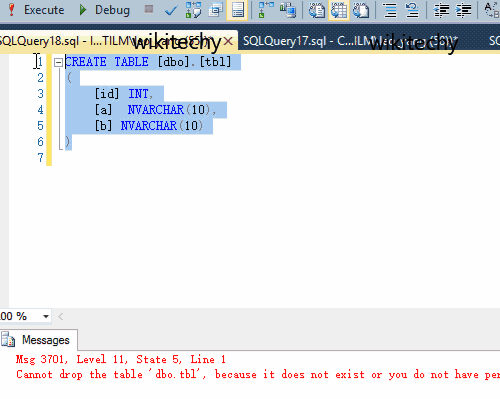This screenshot has height=399, width=500.
Task: Click the 'Cannot drop the table' message
Action: (x=258, y=375)
